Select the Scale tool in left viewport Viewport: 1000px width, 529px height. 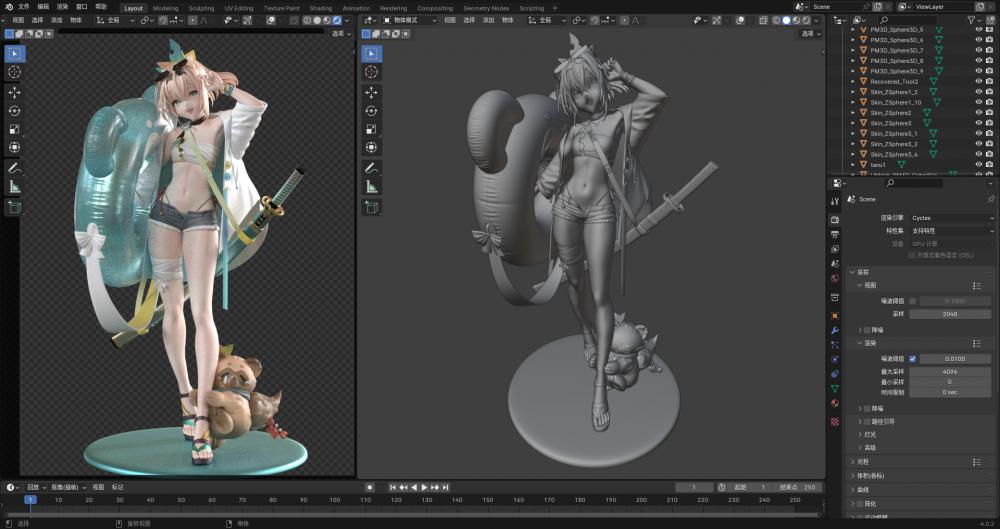click(x=14, y=129)
